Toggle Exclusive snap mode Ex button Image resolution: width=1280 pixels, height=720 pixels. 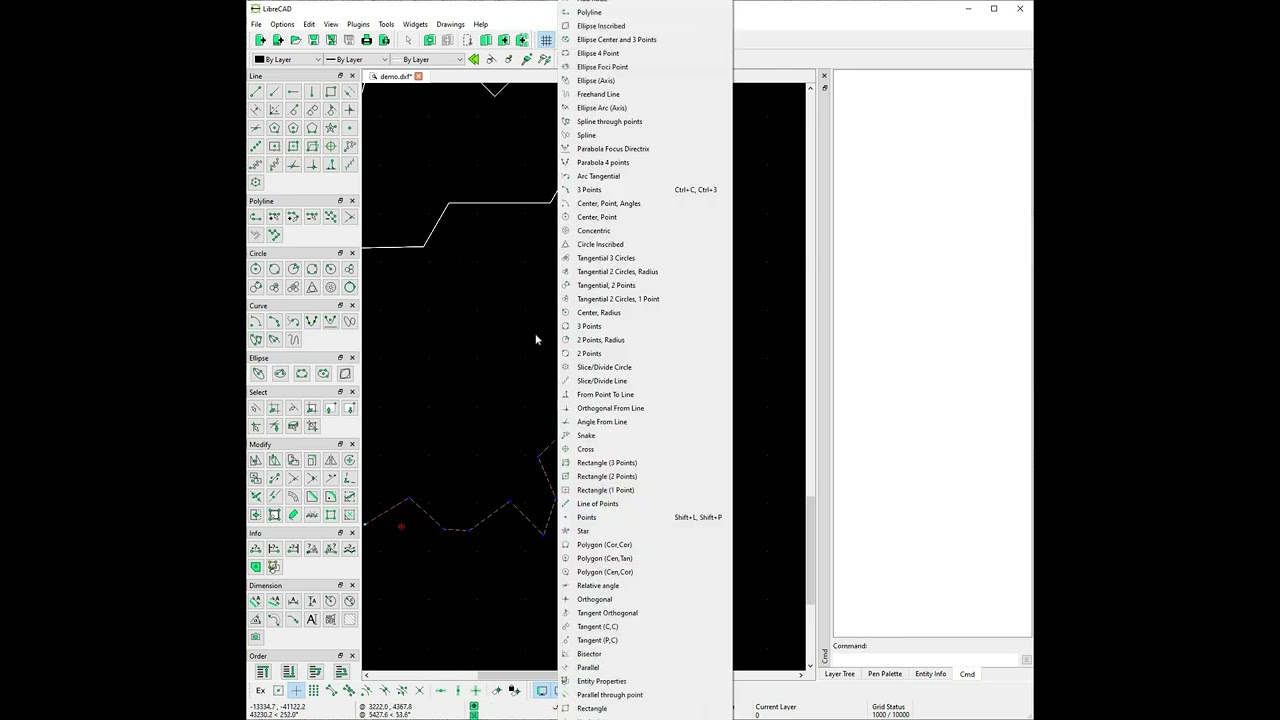coord(260,690)
